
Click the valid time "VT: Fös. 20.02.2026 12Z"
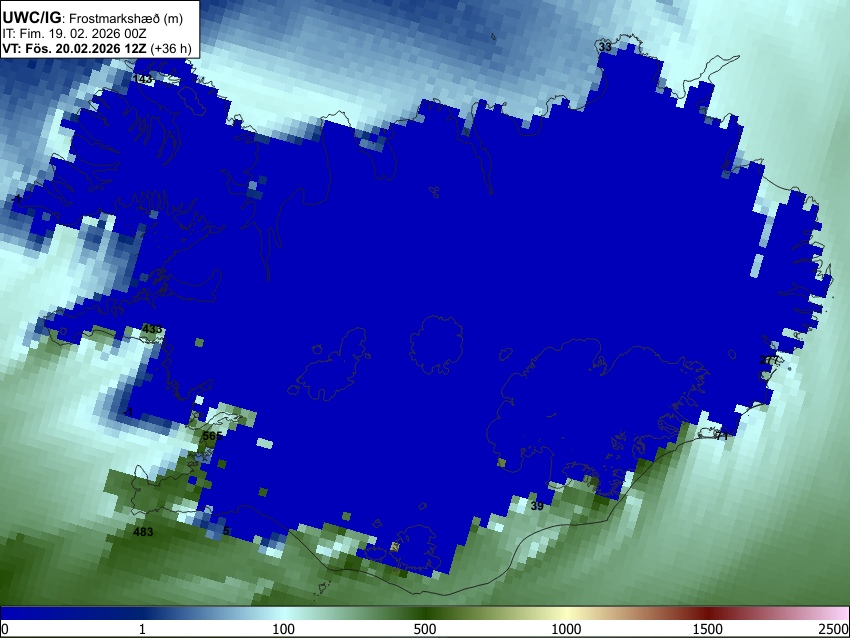coord(74,48)
